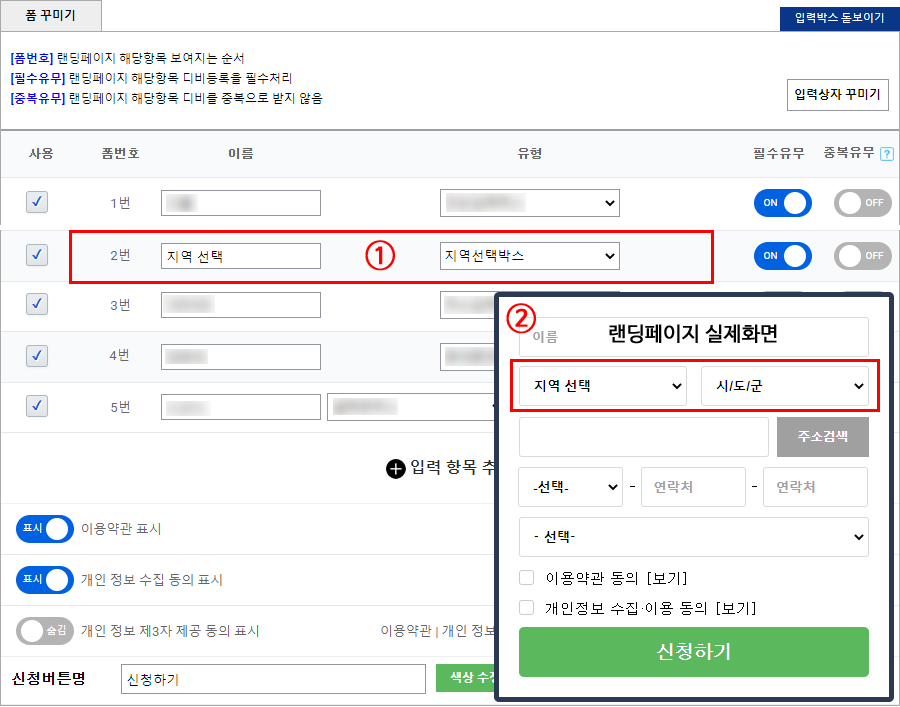Viewport: 900px width, 707px height.
Task: Check the 이용약관 동의 checkbox
Action: click(x=527, y=578)
